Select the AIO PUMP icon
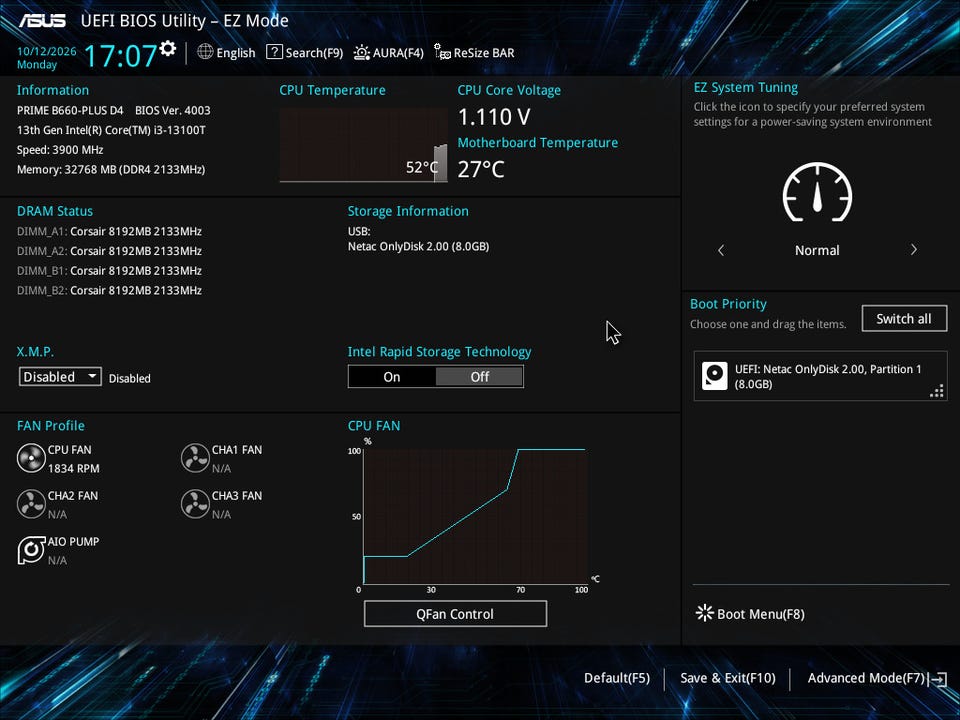The width and height of the screenshot is (960, 720). [31, 550]
